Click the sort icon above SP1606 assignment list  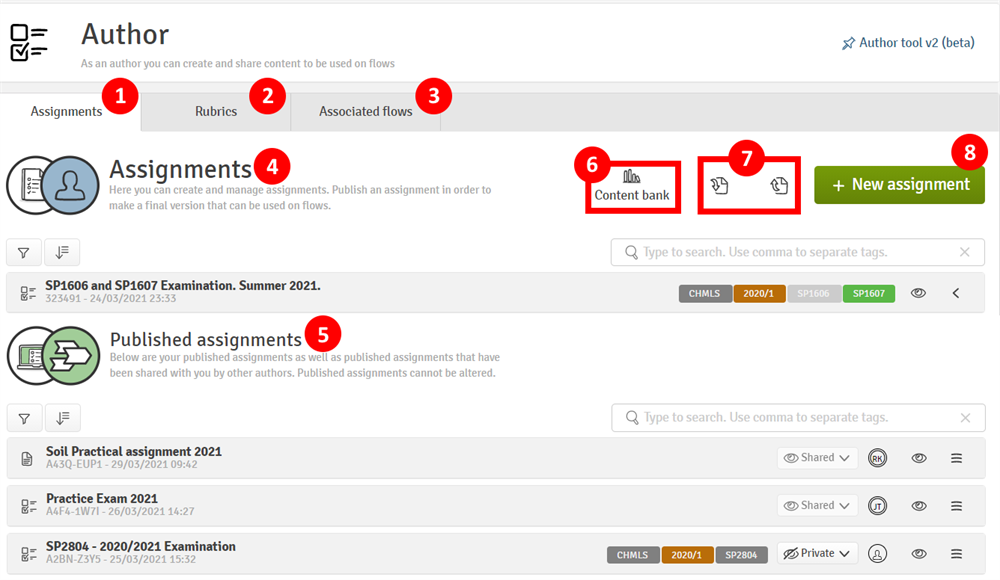62,252
